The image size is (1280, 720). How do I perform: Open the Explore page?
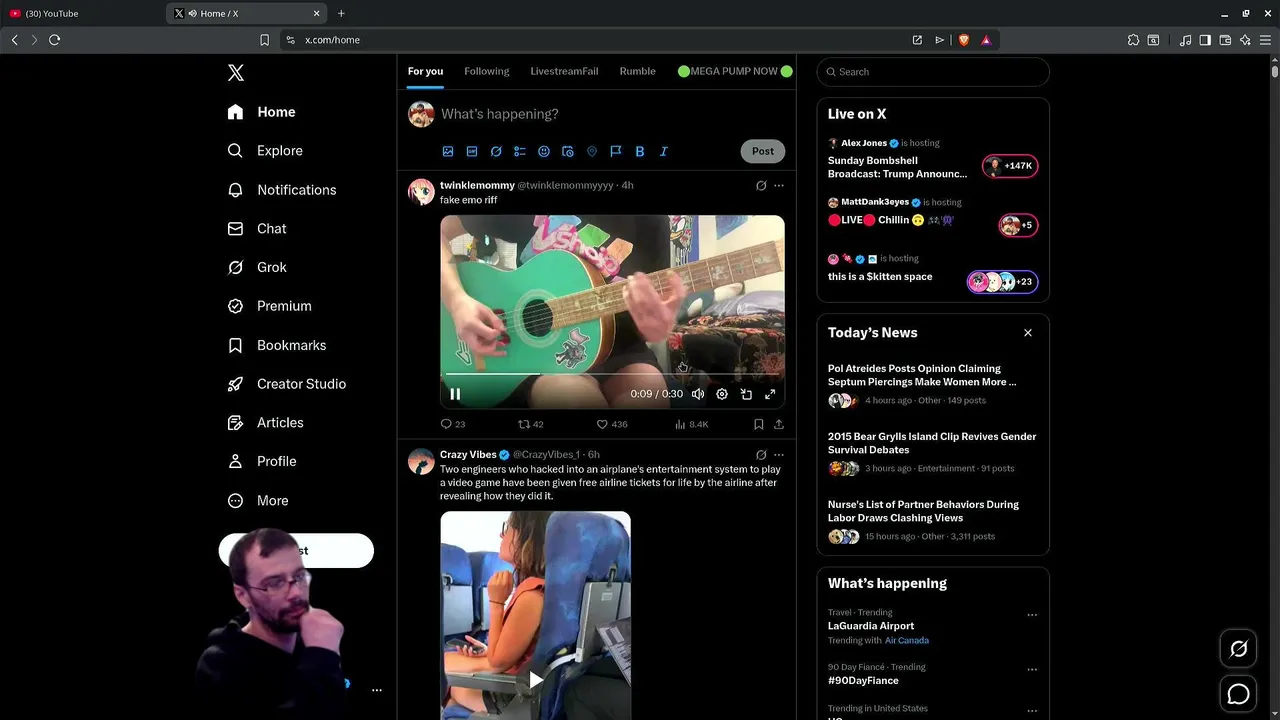coord(265,151)
